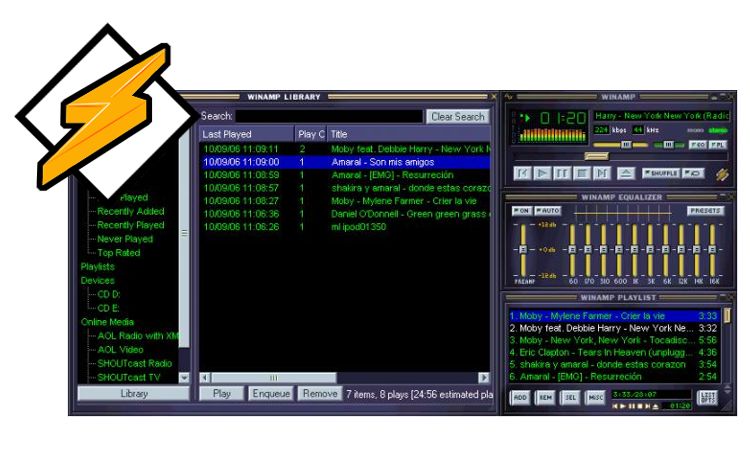The image size is (750, 453).
Task: Open the playlist MISC menu button
Action: tap(596, 398)
